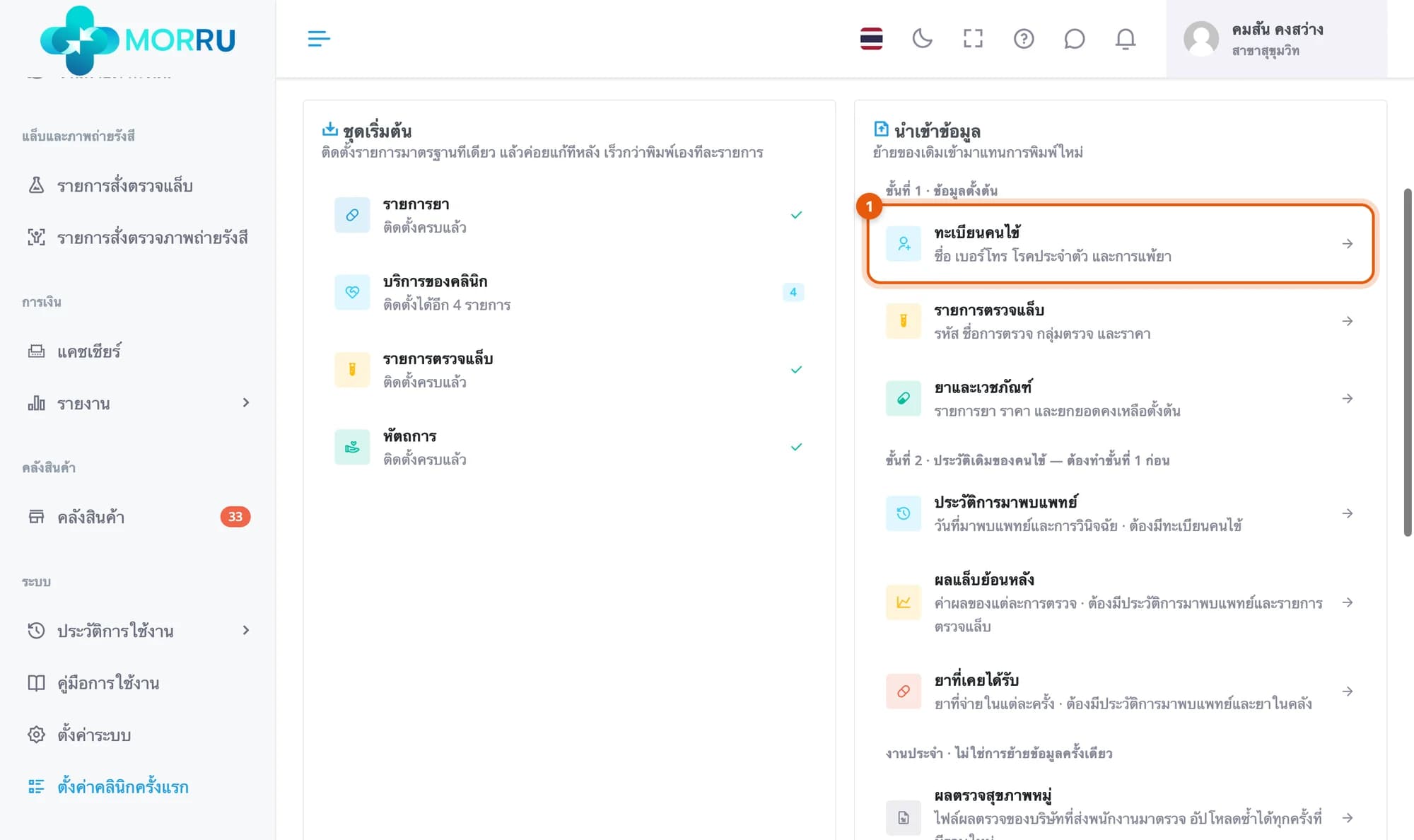
Task: Expand ประวัติการใช้งาน submenu chevron
Action: tap(245, 630)
